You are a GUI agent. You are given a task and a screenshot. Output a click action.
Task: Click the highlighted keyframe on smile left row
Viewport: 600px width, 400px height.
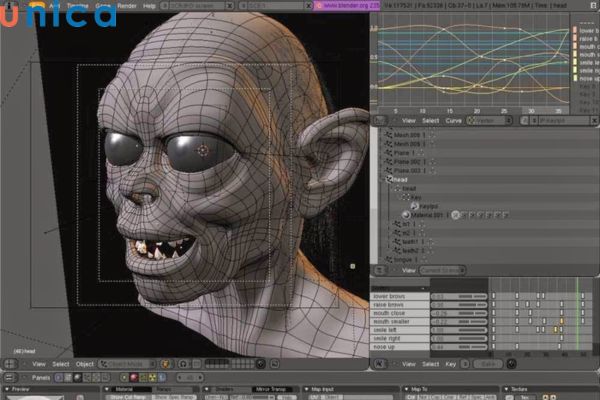556,330
